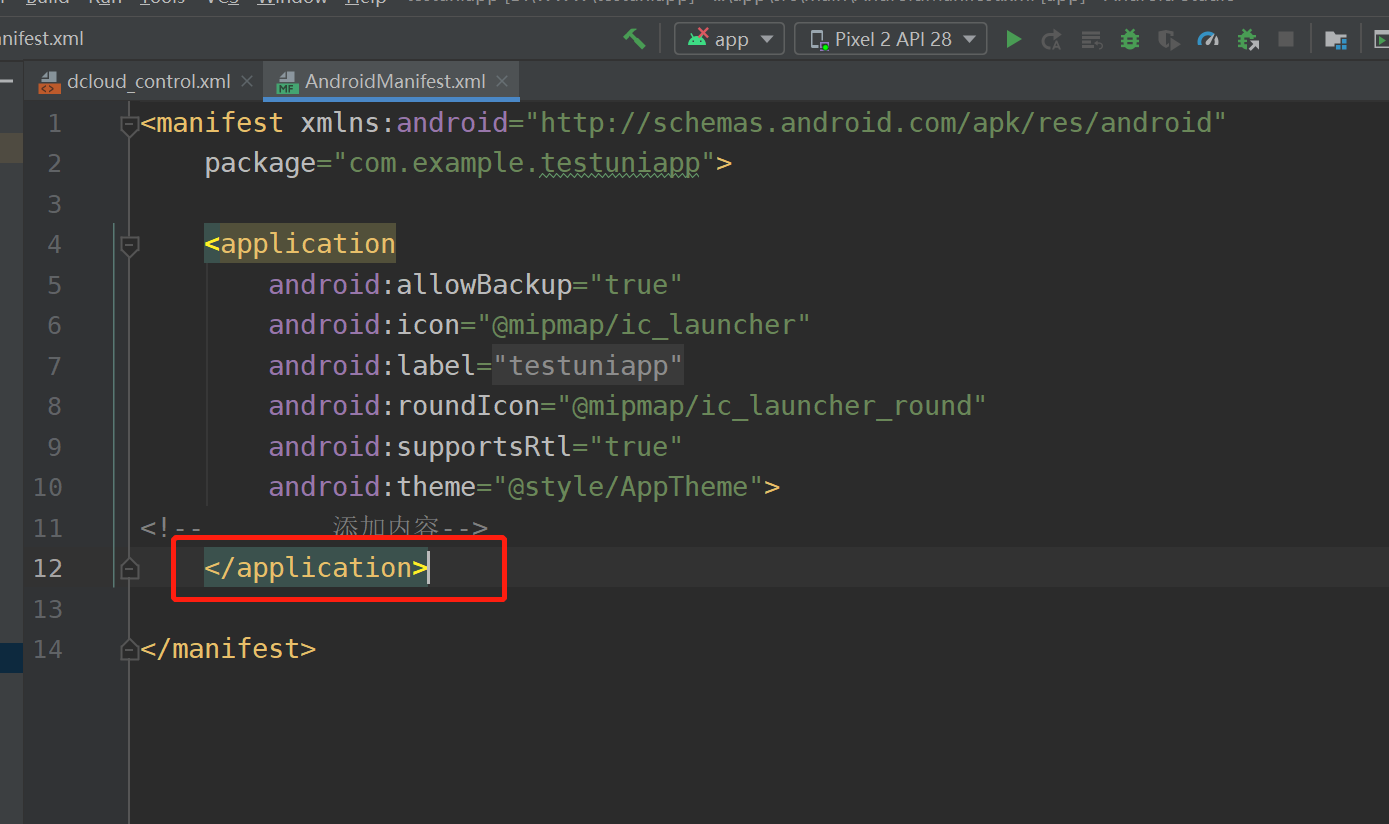This screenshot has width=1389, height=824.
Task: Click the android:label "testuniapp" value
Action: (588, 366)
